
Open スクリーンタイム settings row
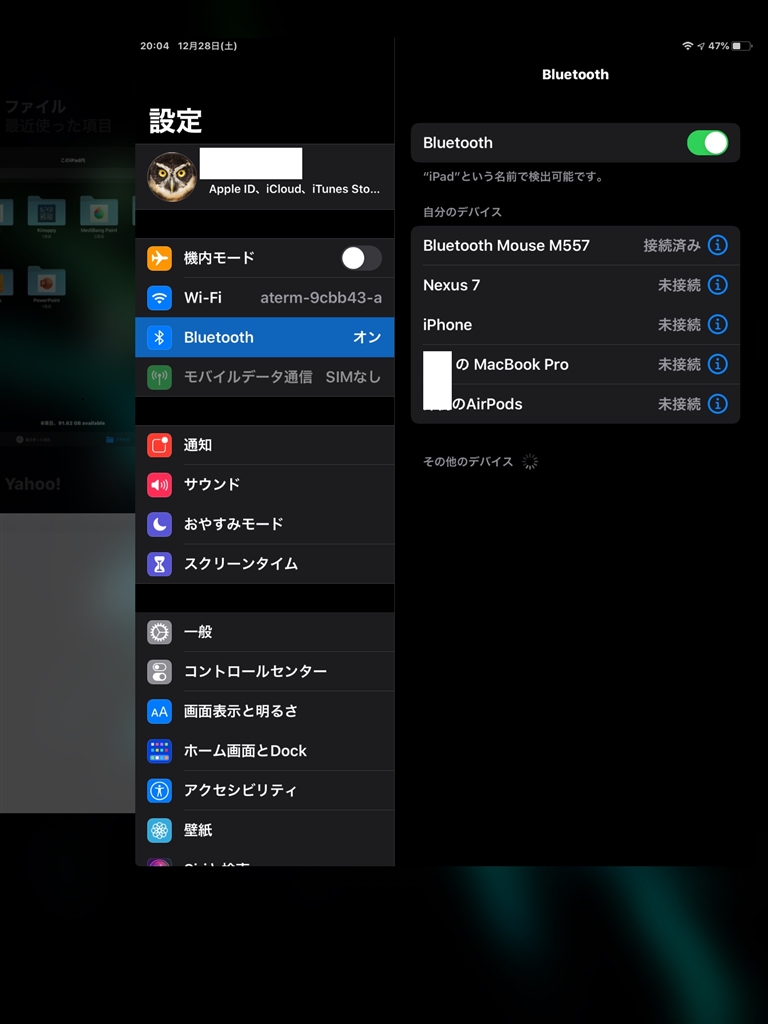264,564
